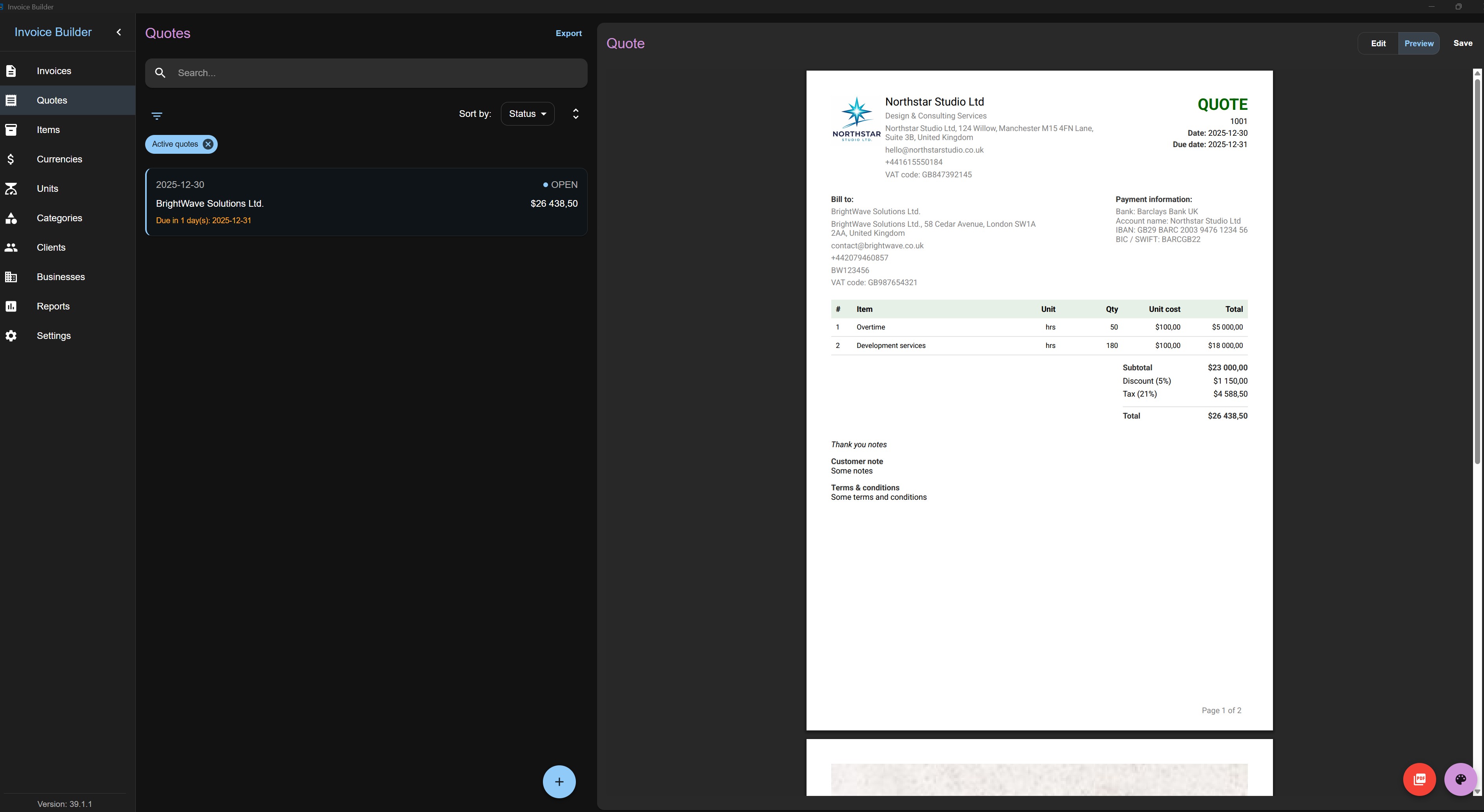Click the filter list icon
Image resolution: width=1484 pixels, height=812 pixels.
(157, 116)
